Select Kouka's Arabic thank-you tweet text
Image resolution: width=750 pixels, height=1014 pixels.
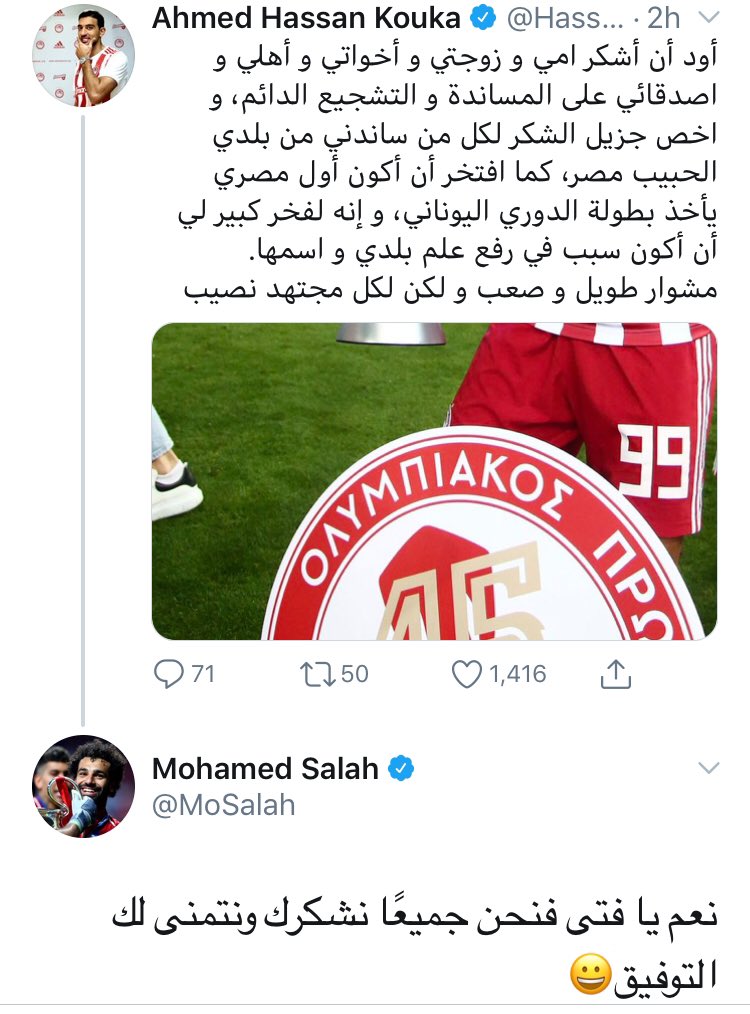447,173
